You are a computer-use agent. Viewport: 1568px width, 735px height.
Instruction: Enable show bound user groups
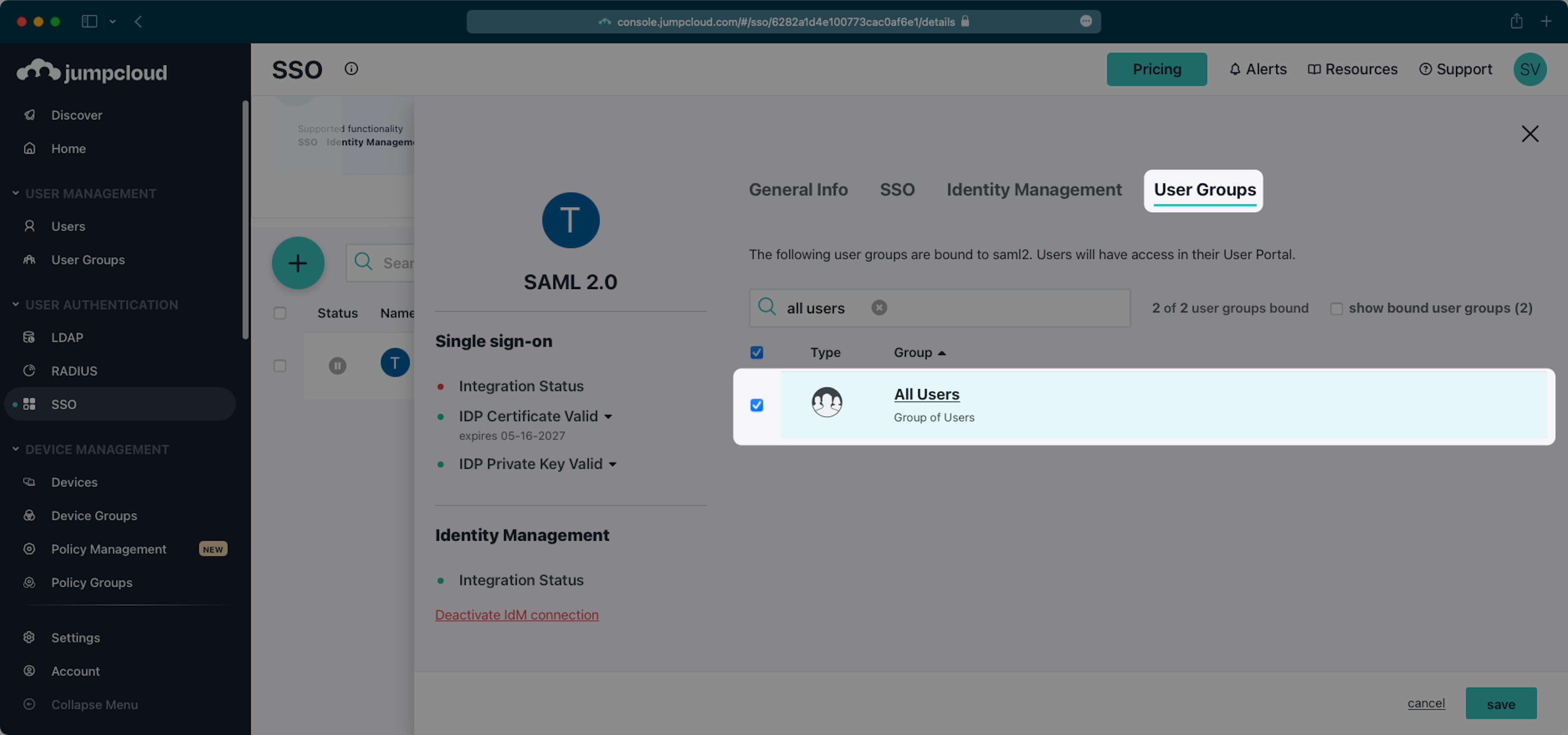[1336, 309]
